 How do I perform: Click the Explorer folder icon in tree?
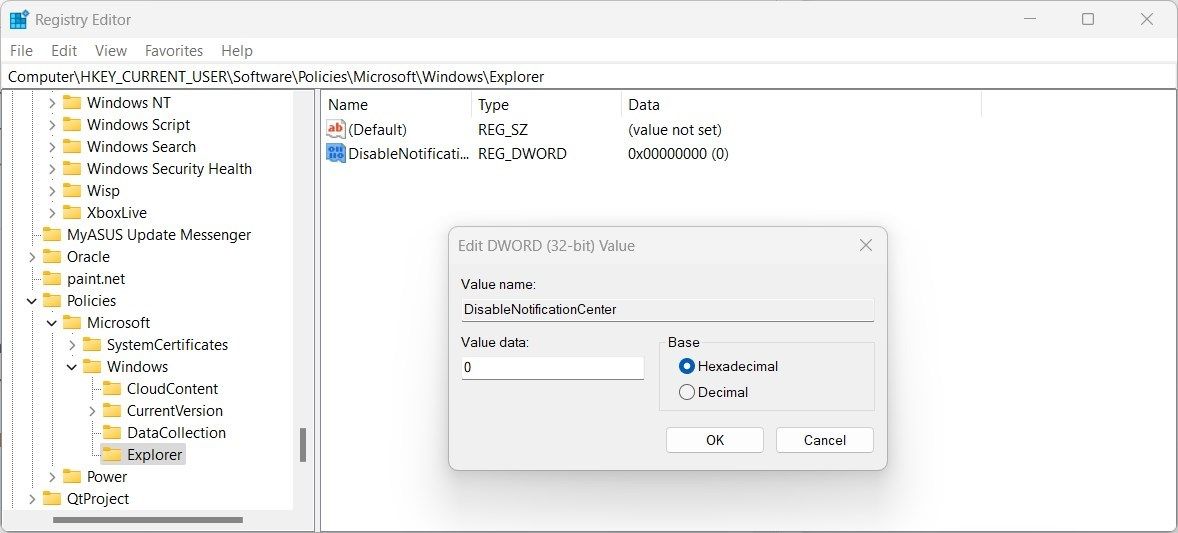click(112, 455)
